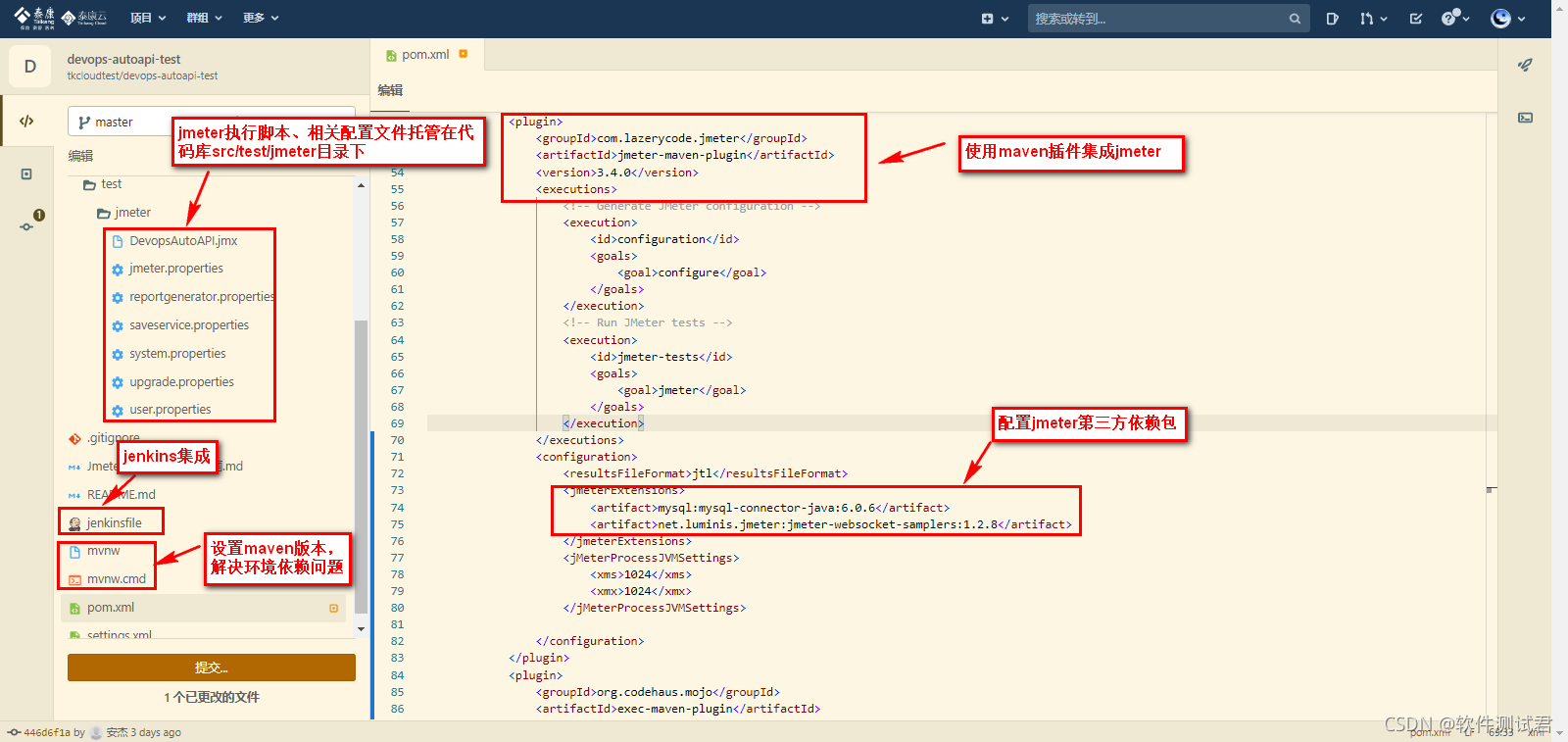Click the mvnw file icon

(74, 552)
